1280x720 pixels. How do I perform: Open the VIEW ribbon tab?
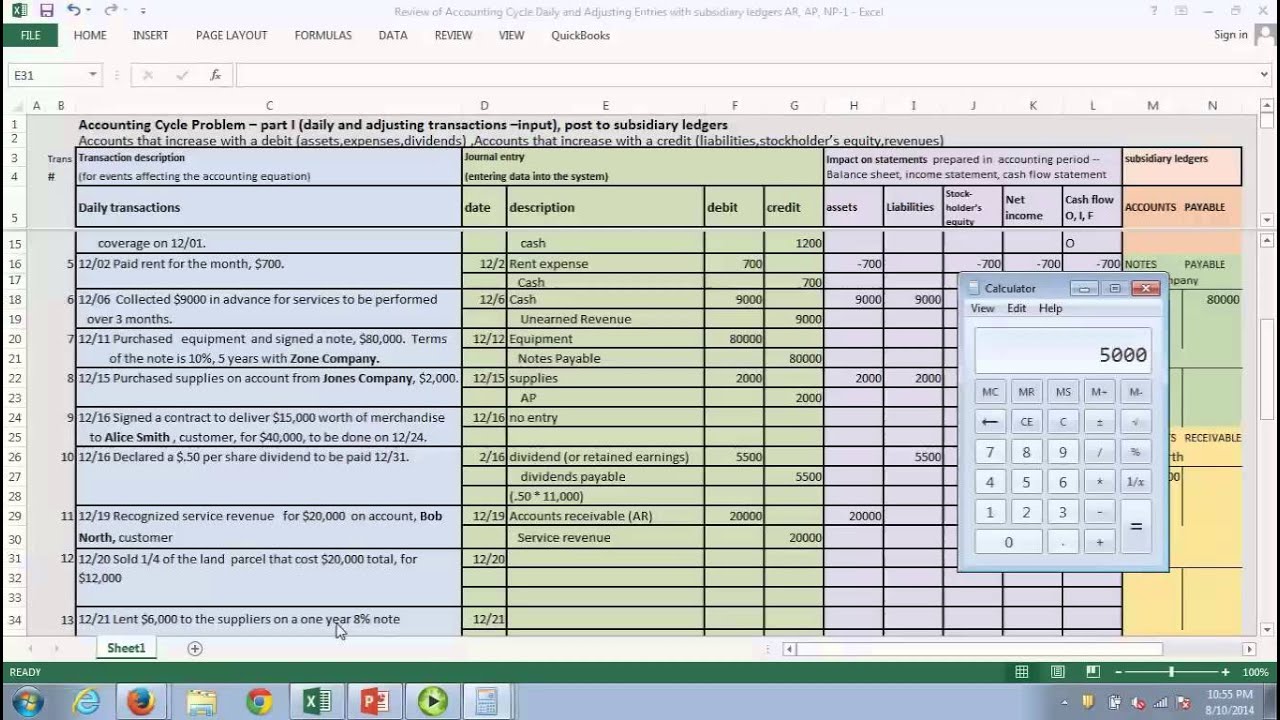[x=511, y=35]
